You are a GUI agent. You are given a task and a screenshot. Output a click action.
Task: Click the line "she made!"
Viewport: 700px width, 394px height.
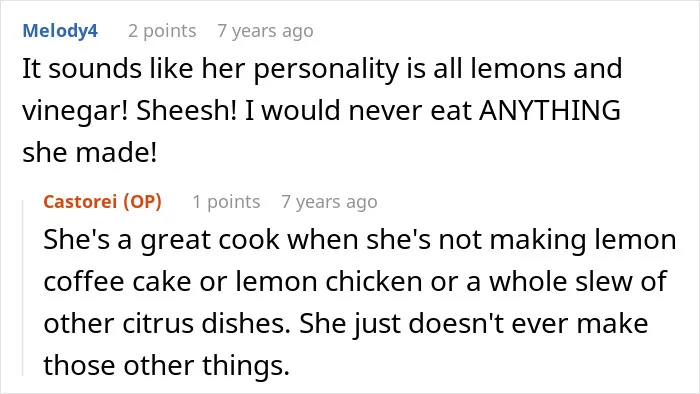click(90, 152)
